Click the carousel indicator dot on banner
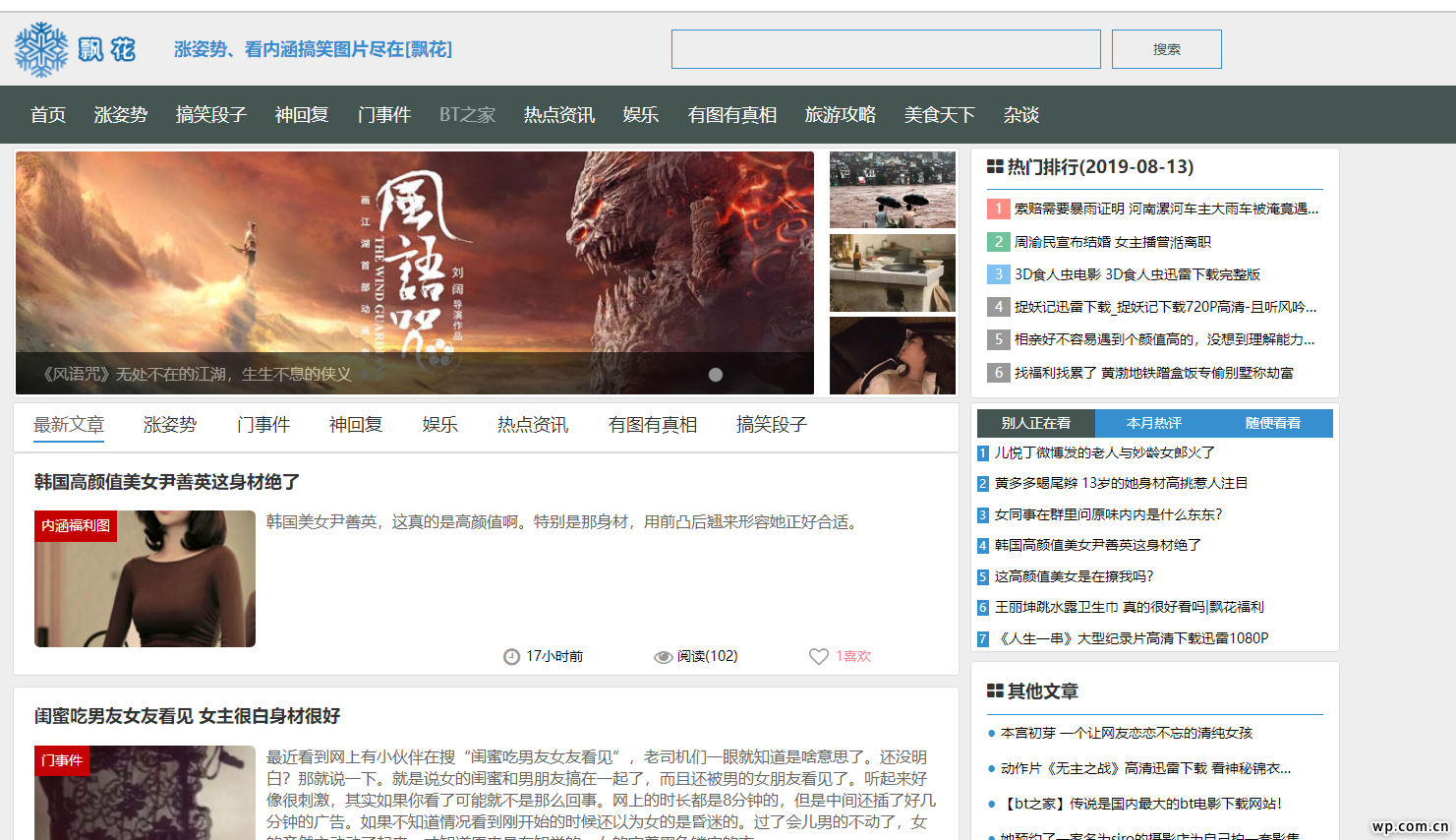This screenshot has height=840, width=1456. click(716, 375)
